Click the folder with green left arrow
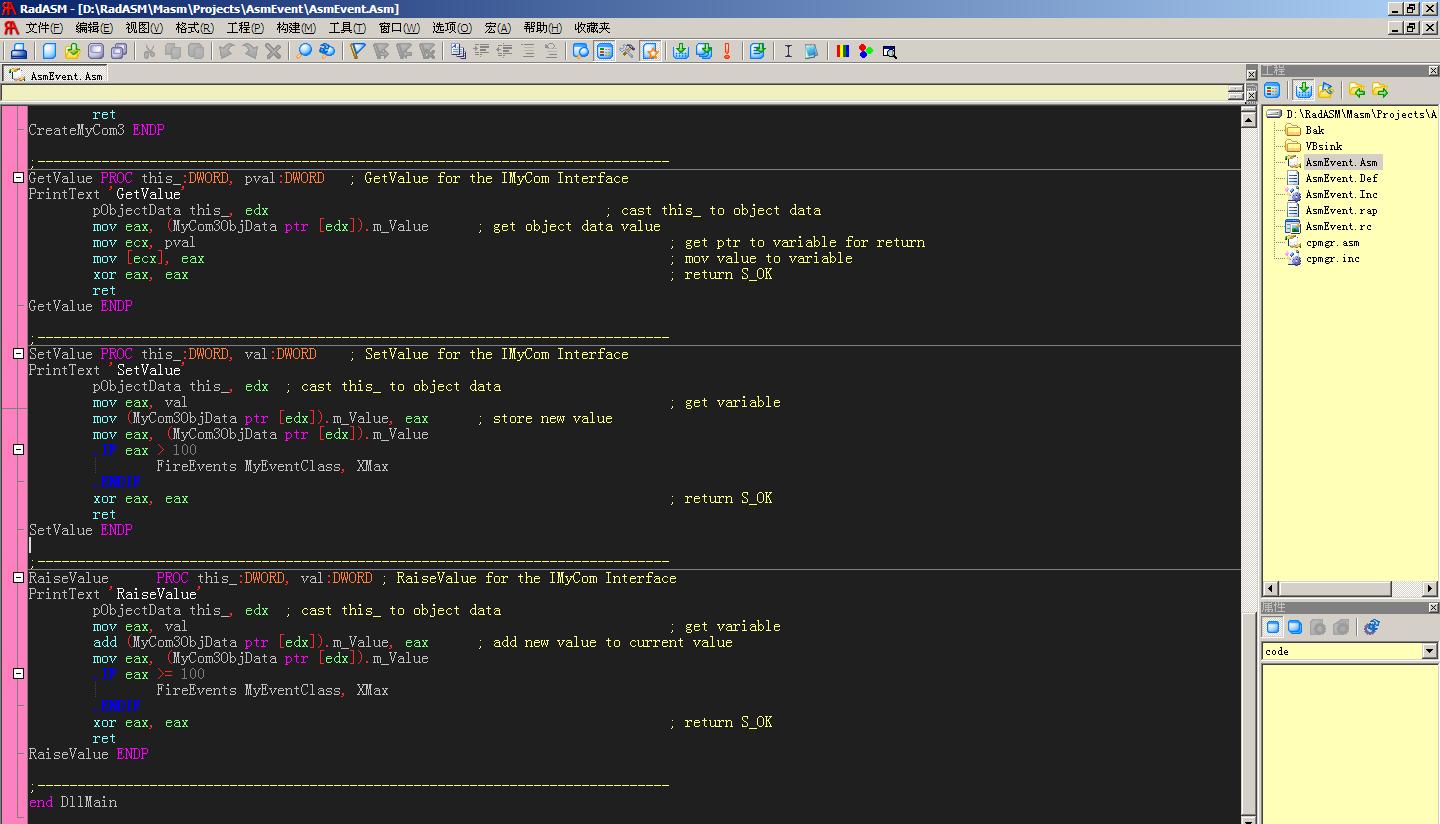This screenshot has height=824, width=1440. click(x=1357, y=91)
